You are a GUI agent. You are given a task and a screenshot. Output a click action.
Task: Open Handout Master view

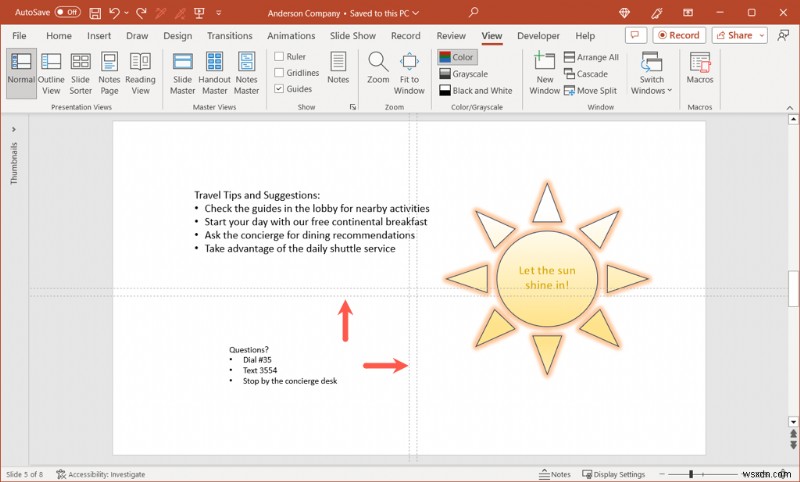tap(214, 73)
